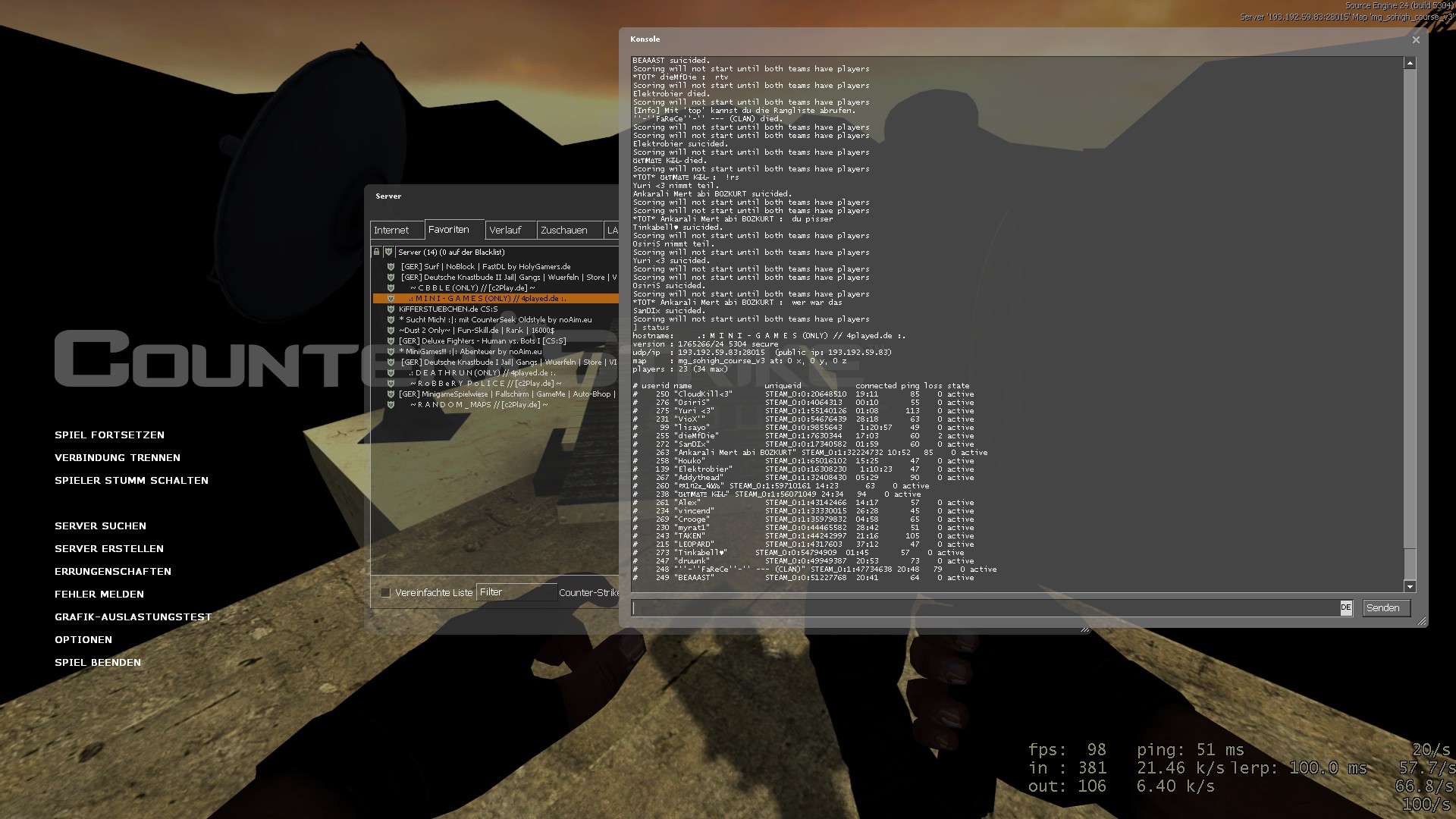The height and width of the screenshot is (819, 1456).
Task: Open OPTIONEN from main menu
Action: 83,640
